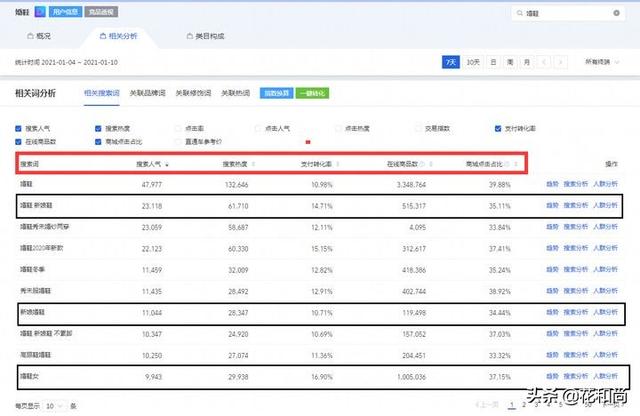Uncheck the 搜索人气 checkbox
The height and width of the screenshot is (416, 640).
click(x=19, y=128)
